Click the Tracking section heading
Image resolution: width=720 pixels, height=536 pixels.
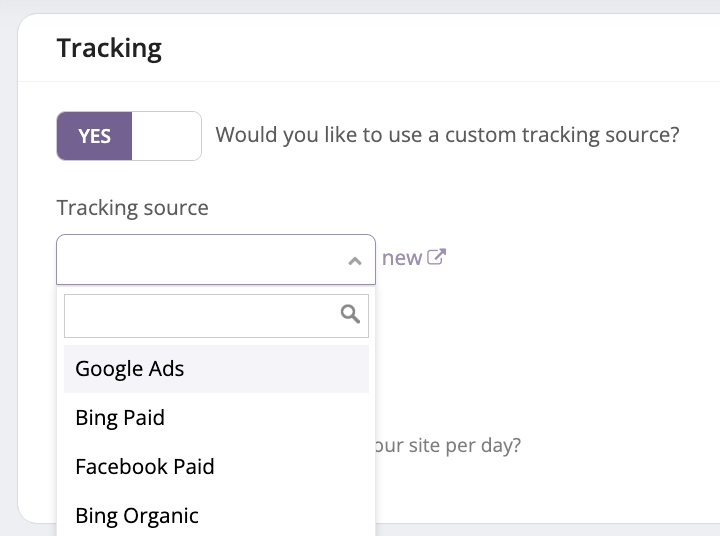(109, 48)
